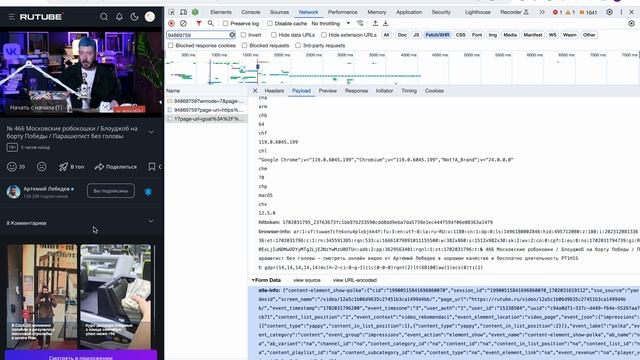
Task: Open network conditions wifi icon
Action: 360,24
